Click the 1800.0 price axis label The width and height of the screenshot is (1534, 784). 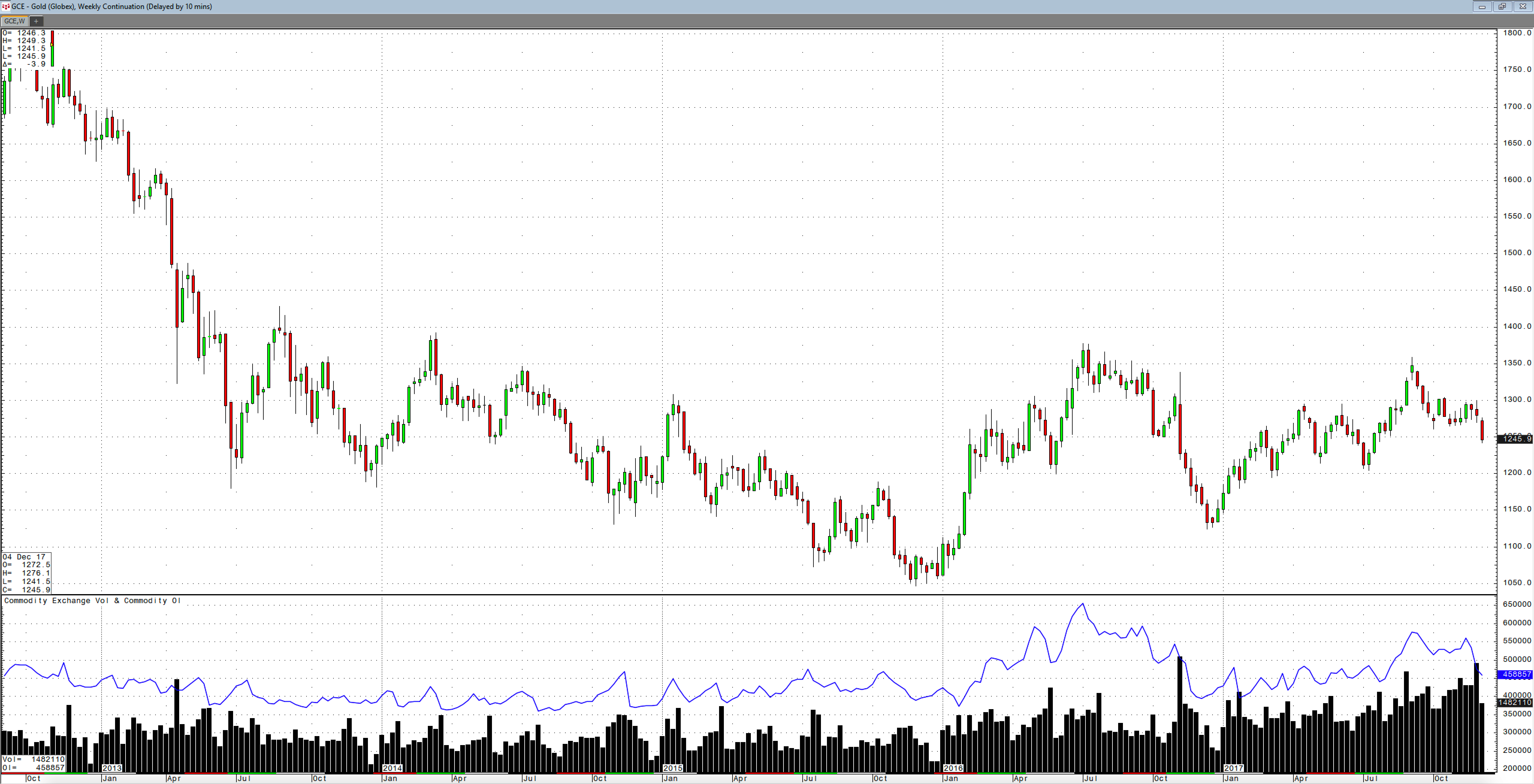click(x=1517, y=33)
